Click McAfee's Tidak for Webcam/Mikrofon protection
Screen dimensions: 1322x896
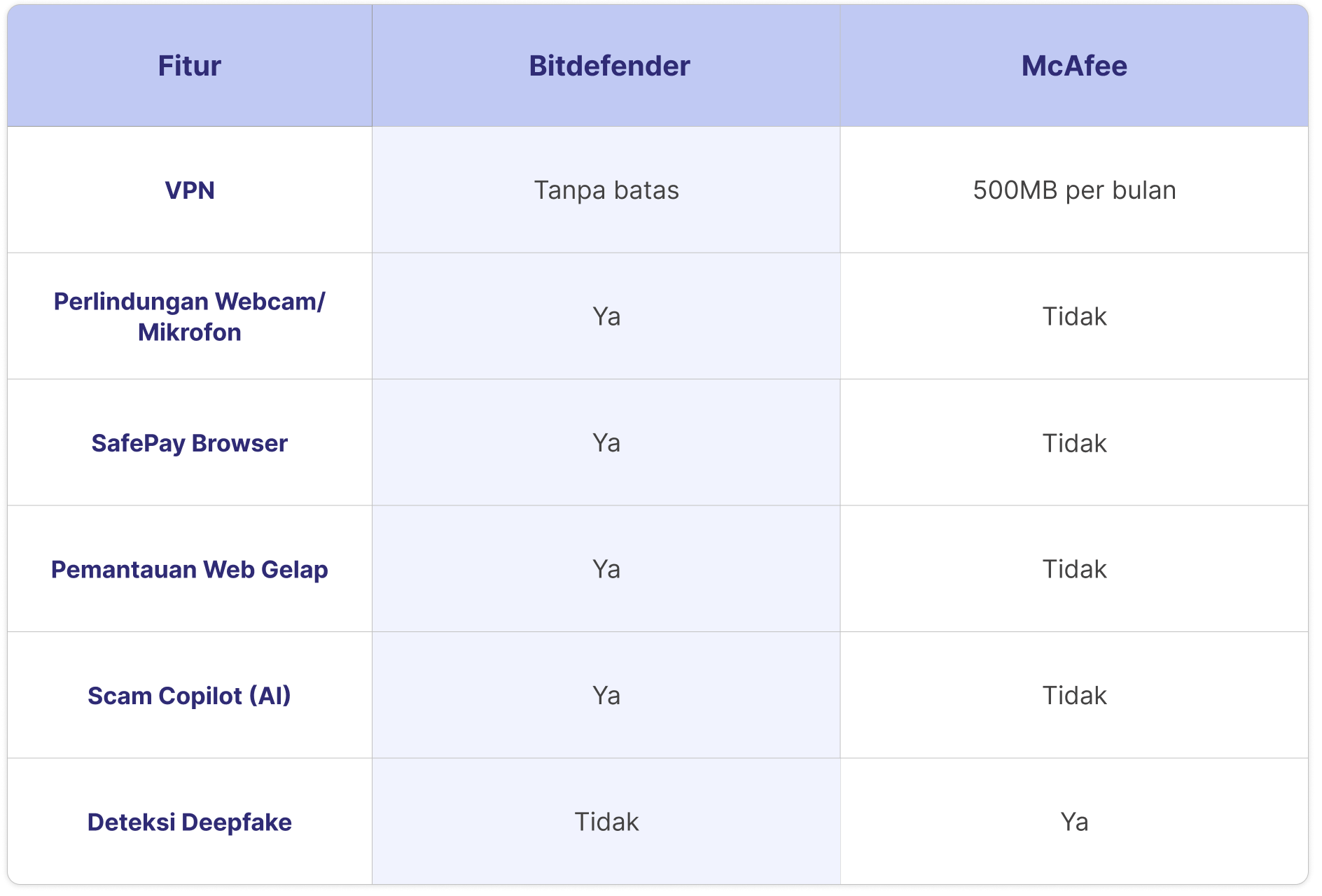1074,316
